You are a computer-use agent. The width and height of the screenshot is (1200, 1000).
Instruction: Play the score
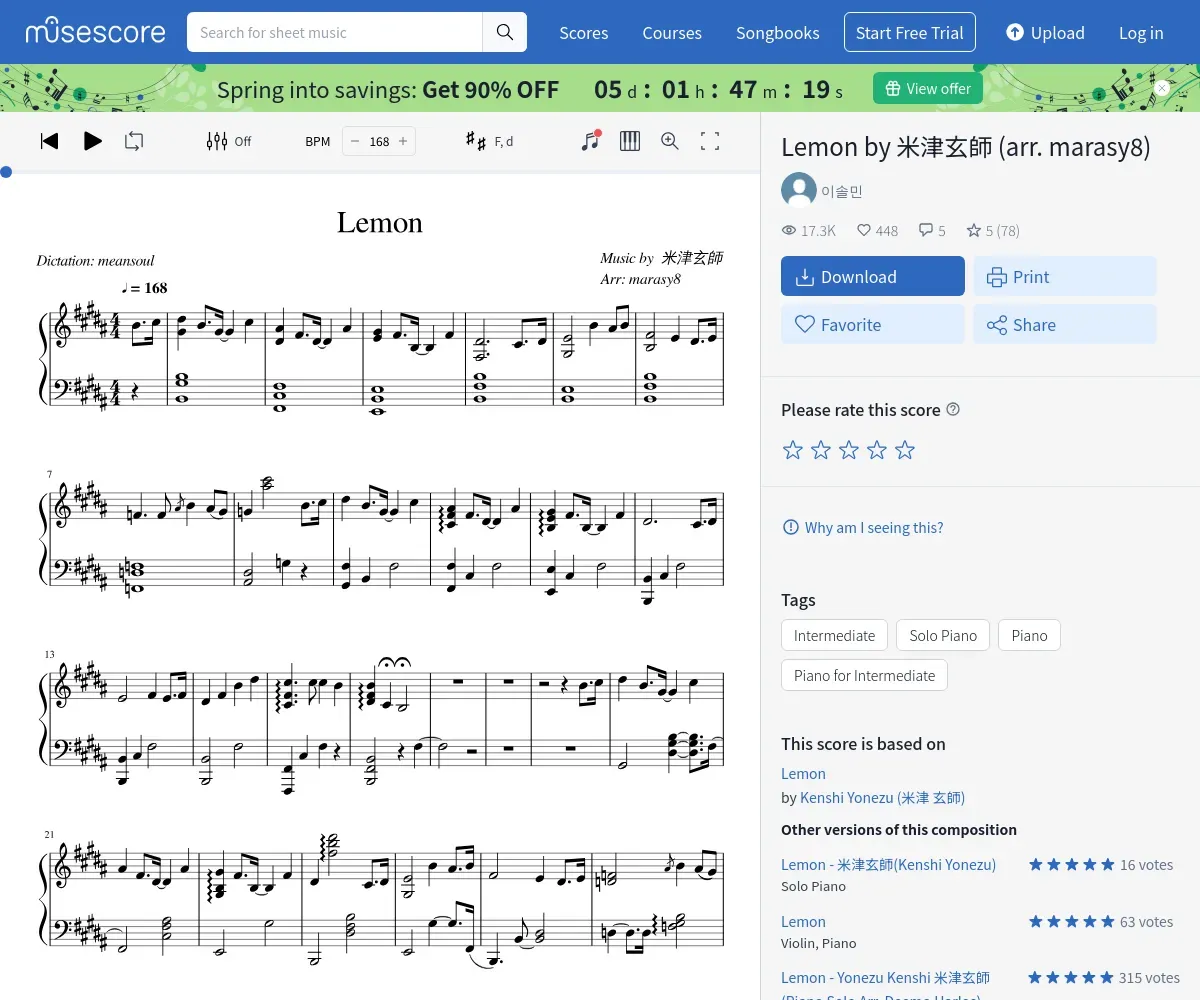point(93,141)
